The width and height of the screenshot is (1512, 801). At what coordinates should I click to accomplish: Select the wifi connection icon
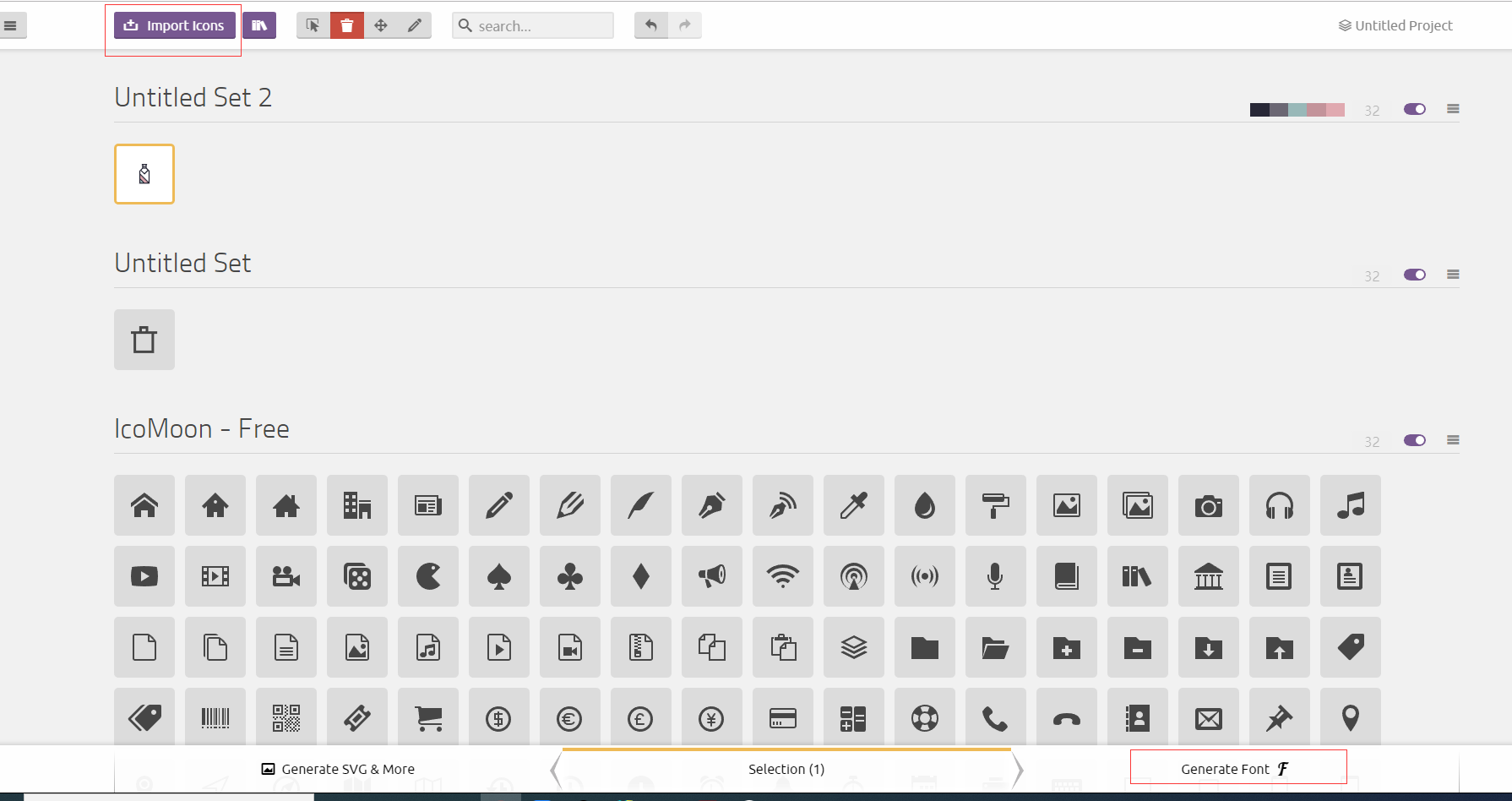783,576
